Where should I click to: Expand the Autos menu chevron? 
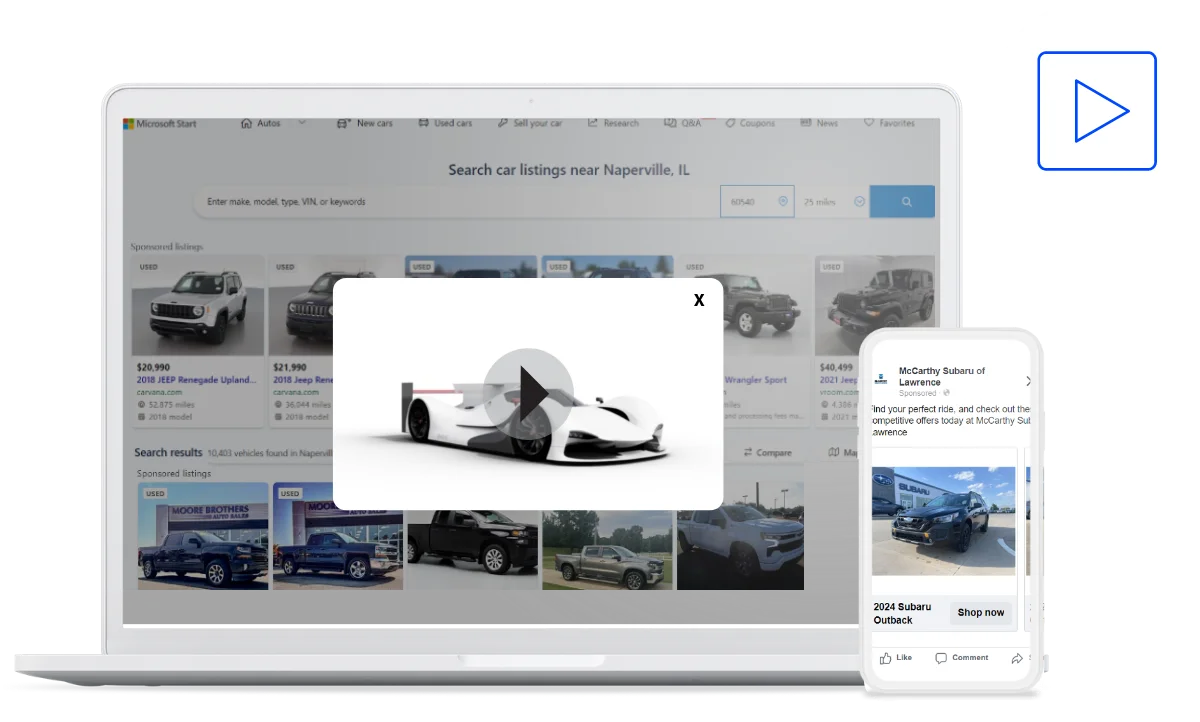point(302,124)
